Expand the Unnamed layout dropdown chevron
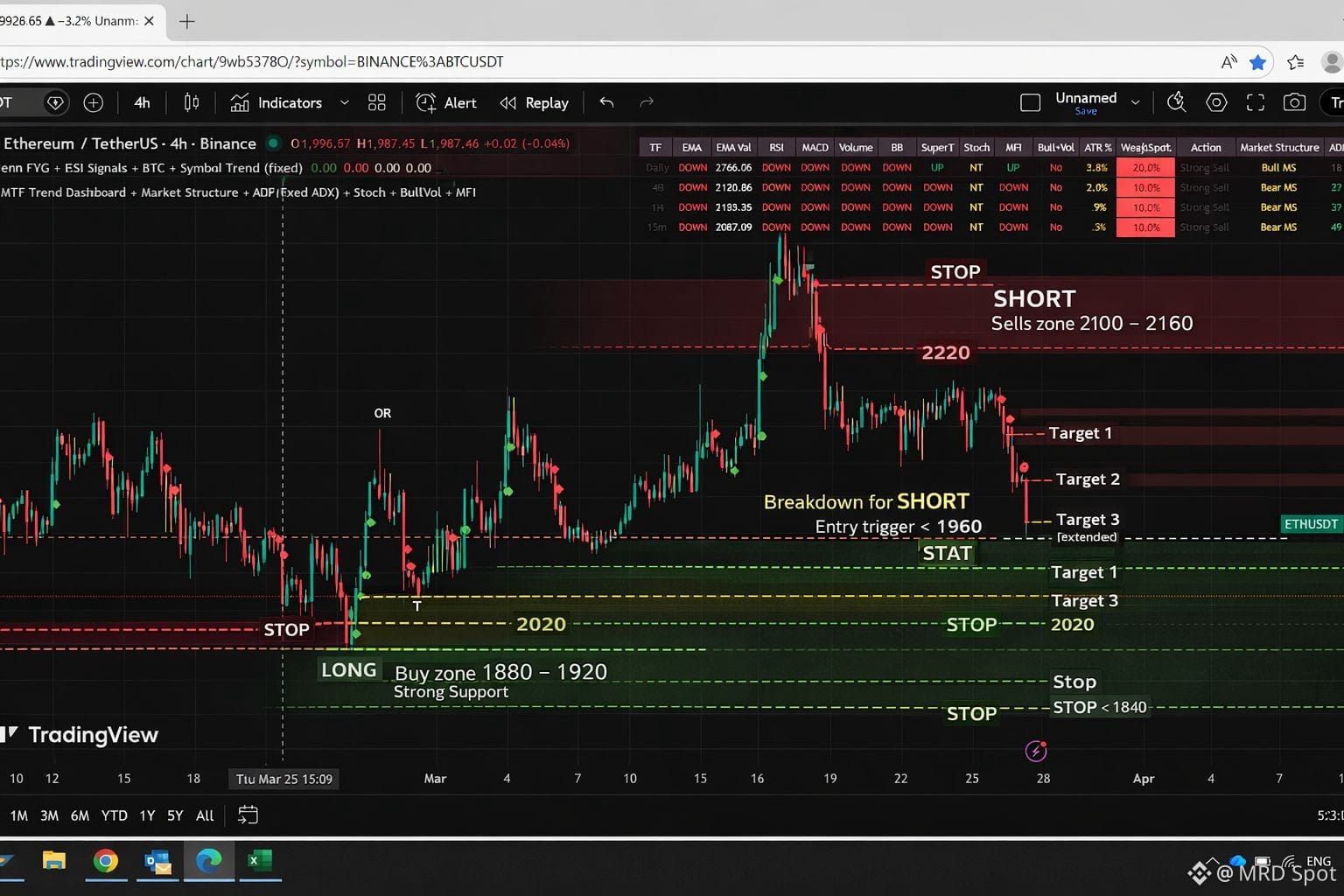The image size is (1344, 896). pos(1136,102)
